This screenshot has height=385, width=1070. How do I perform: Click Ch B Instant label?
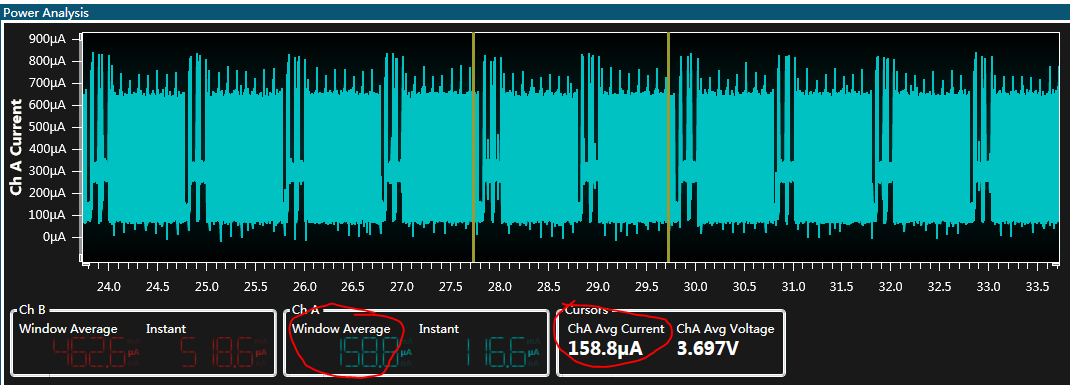click(x=166, y=328)
